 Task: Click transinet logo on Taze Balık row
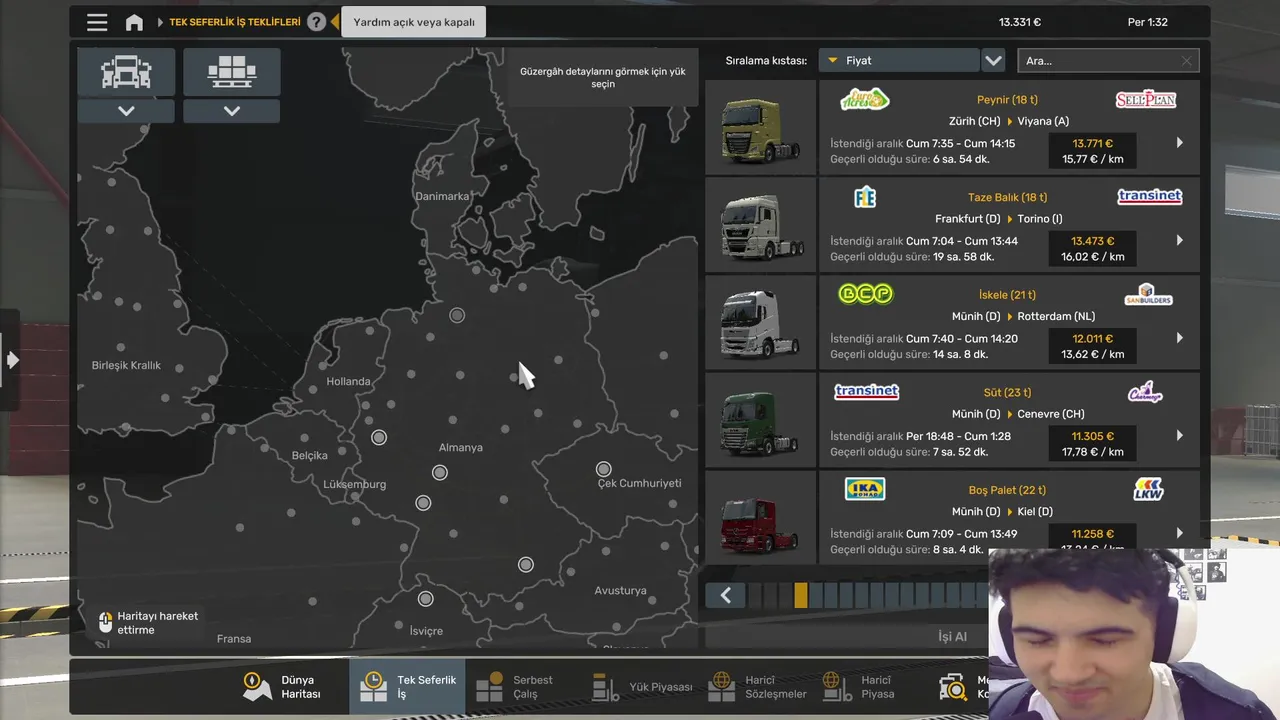(x=1150, y=197)
